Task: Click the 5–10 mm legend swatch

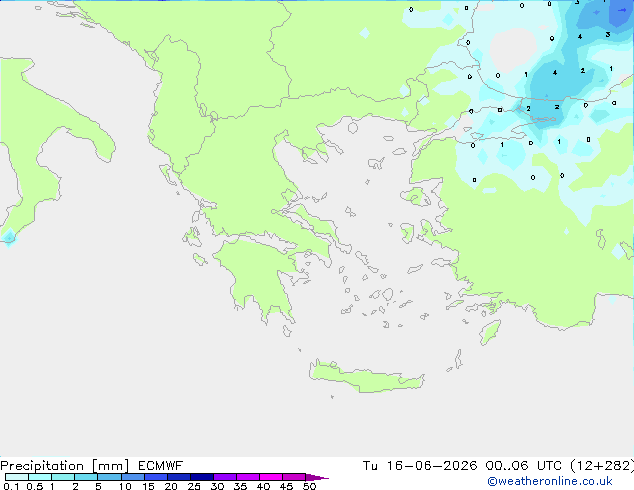Action: (109, 477)
